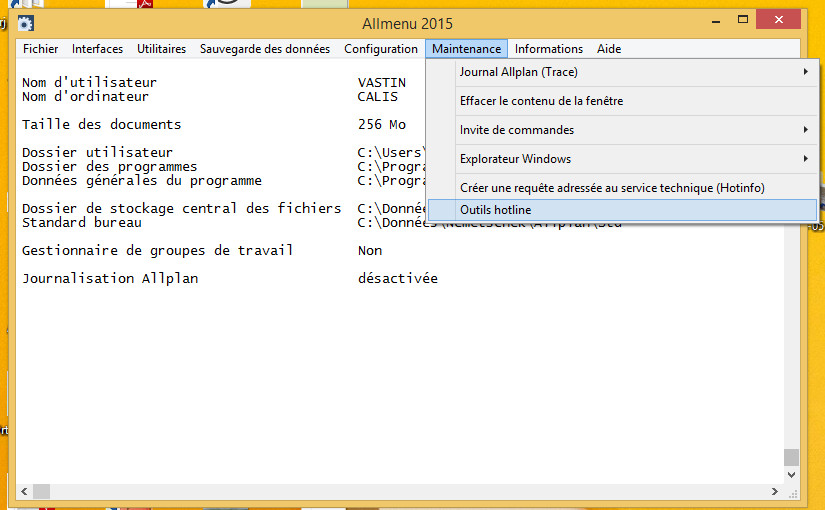Click Dossier utilisateur label
Screen dimensions: 825x510
tap(97, 153)
